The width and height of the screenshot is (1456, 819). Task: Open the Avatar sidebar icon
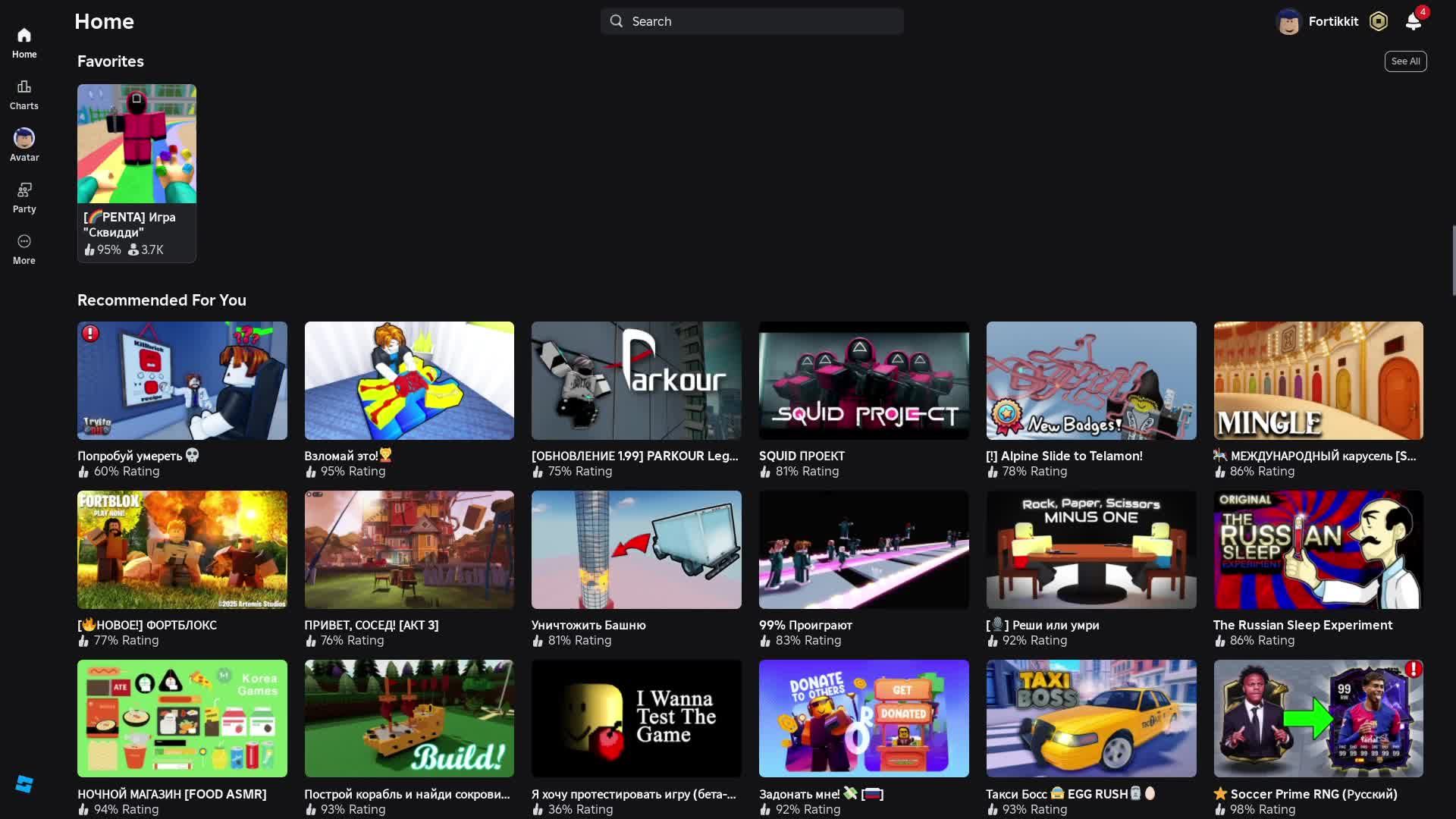tap(24, 139)
